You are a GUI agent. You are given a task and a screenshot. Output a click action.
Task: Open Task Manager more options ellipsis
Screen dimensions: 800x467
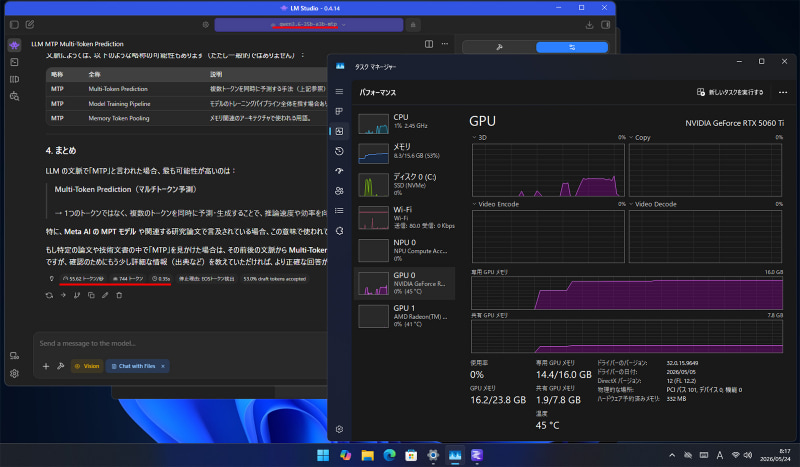(x=783, y=92)
